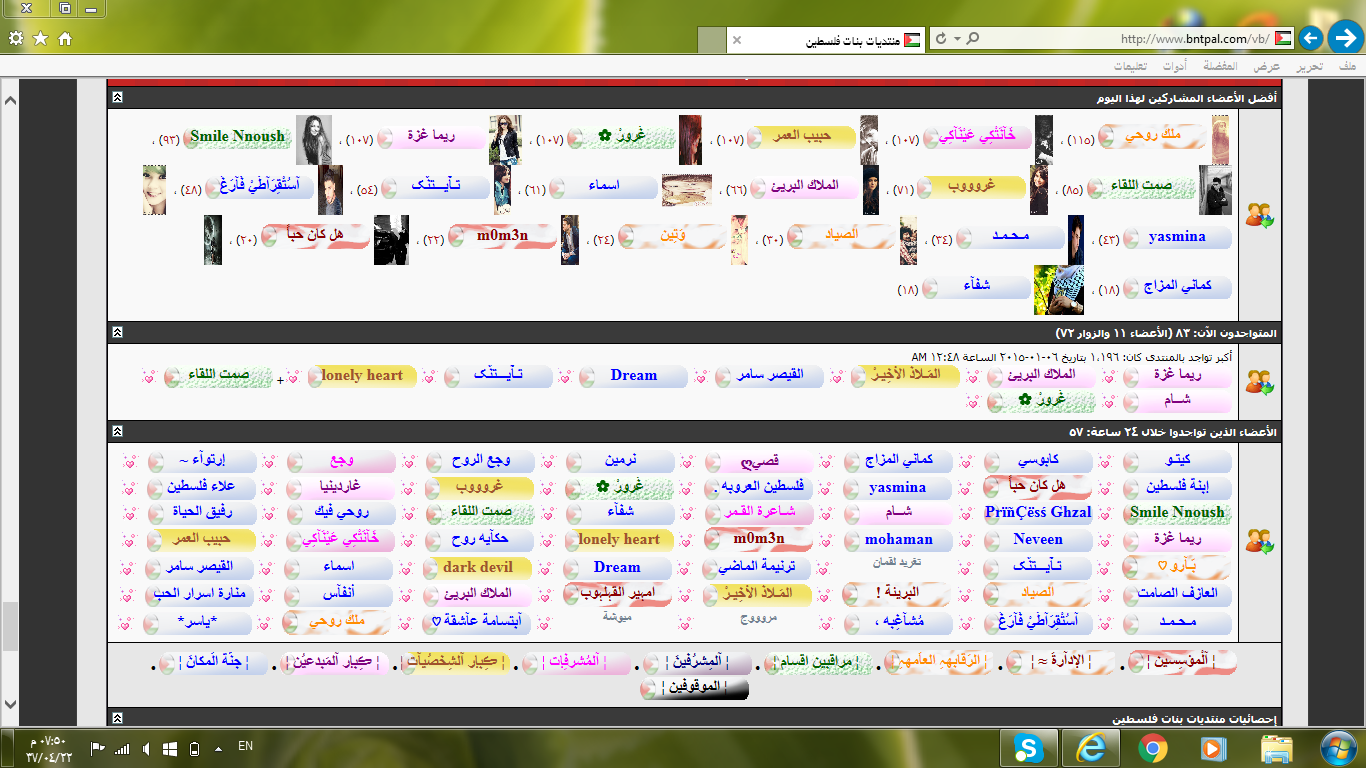
Task: Open وتين's profile in top participants
Action: [673, 237]
